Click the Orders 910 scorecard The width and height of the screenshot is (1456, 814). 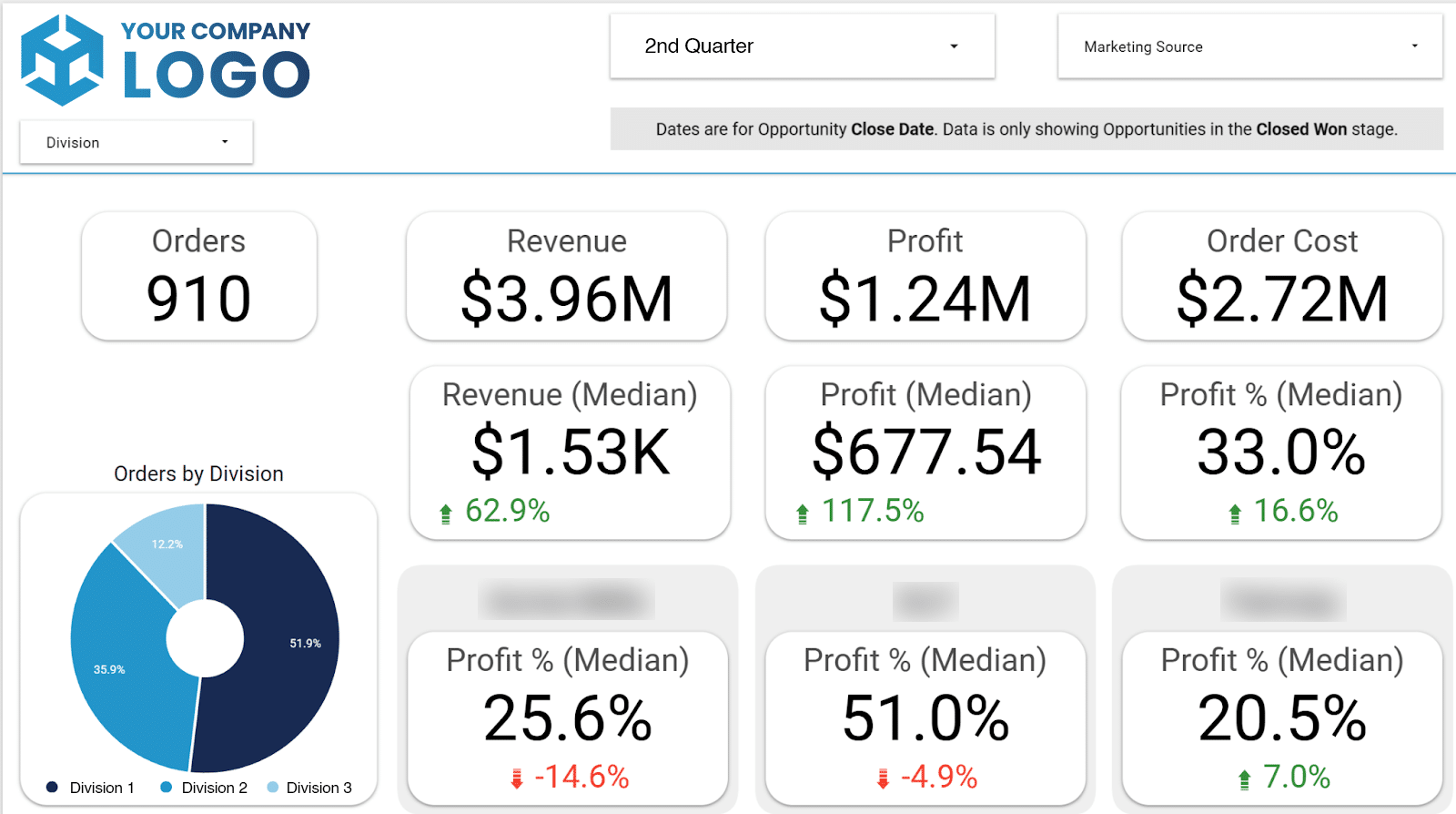pos(199,277)
